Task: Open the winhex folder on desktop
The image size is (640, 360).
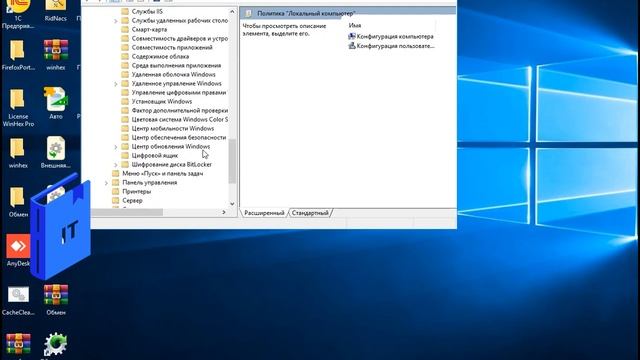Action: click(x=18, y=153)
